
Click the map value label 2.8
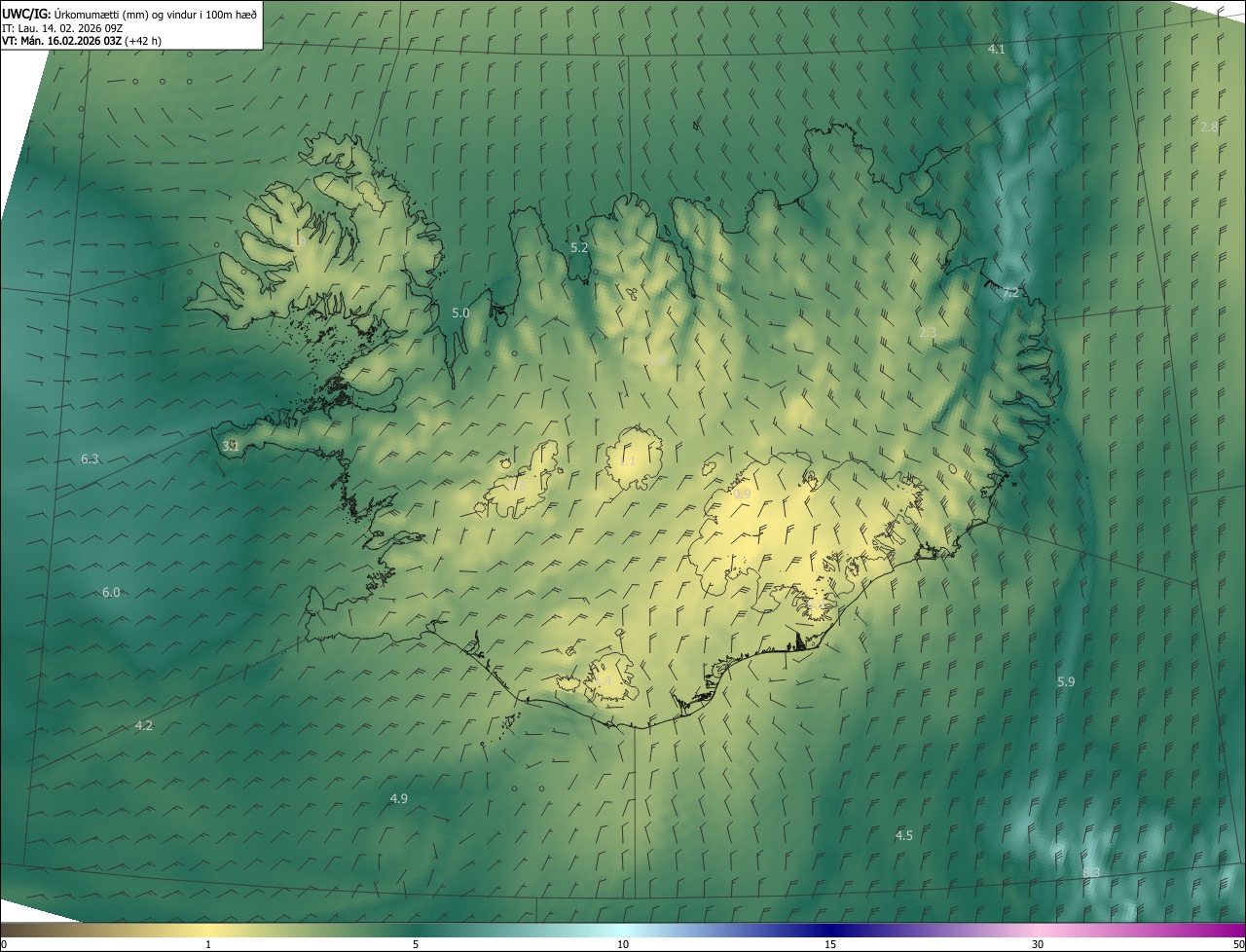pos(1208,128)
